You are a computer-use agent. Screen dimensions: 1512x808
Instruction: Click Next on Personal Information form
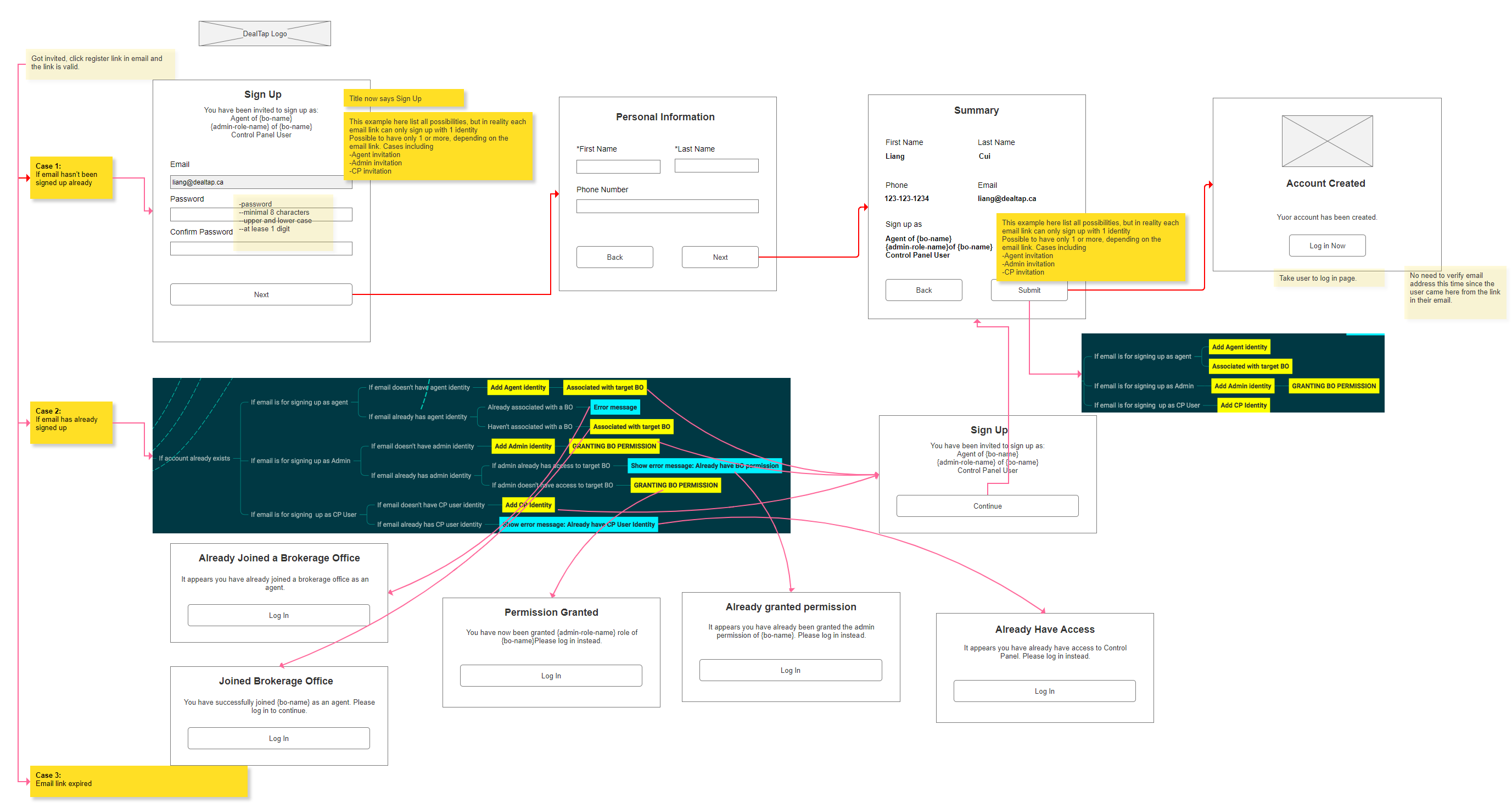pos(720,257)
